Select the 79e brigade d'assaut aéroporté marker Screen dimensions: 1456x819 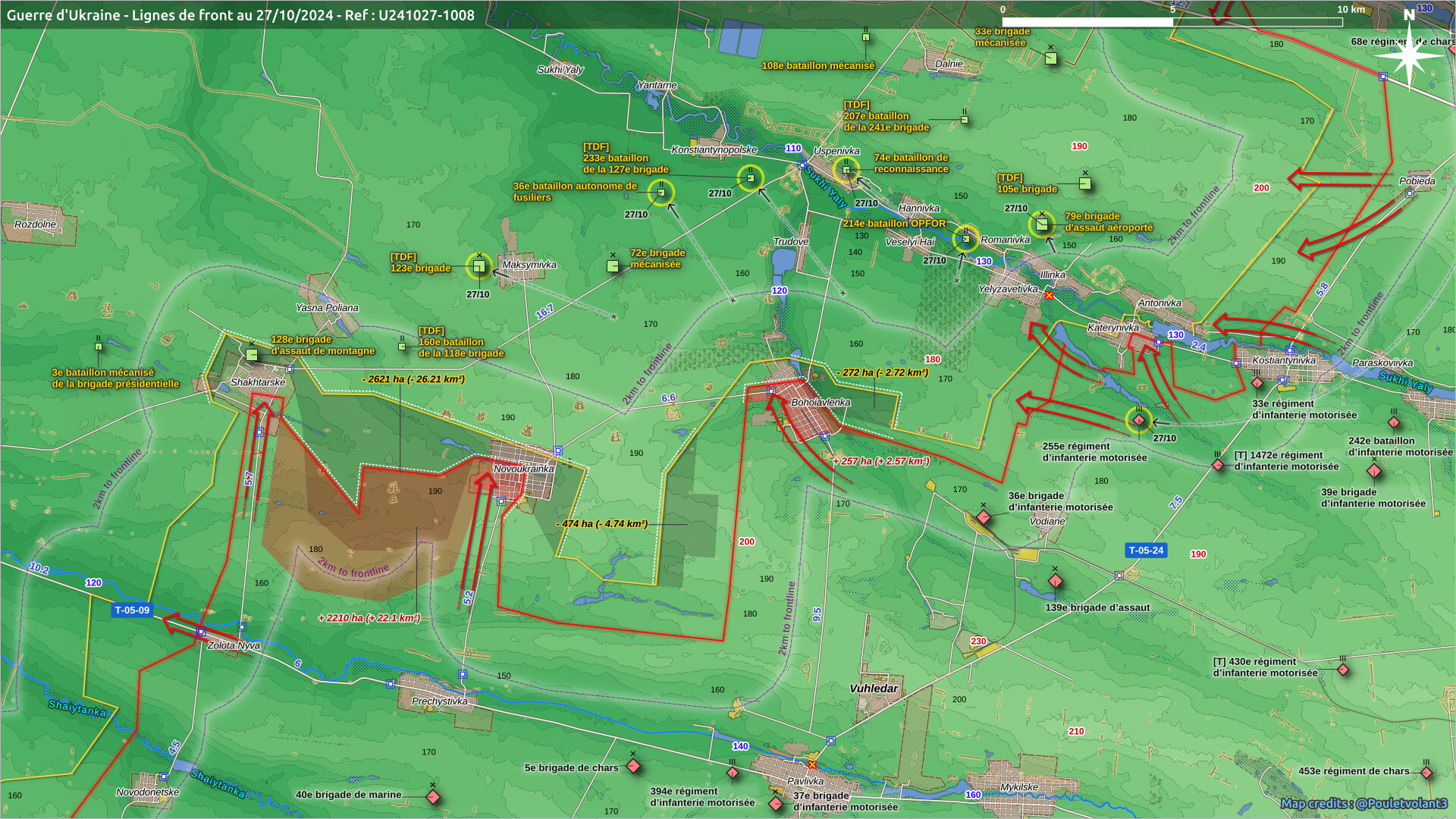click(1041, 224)
